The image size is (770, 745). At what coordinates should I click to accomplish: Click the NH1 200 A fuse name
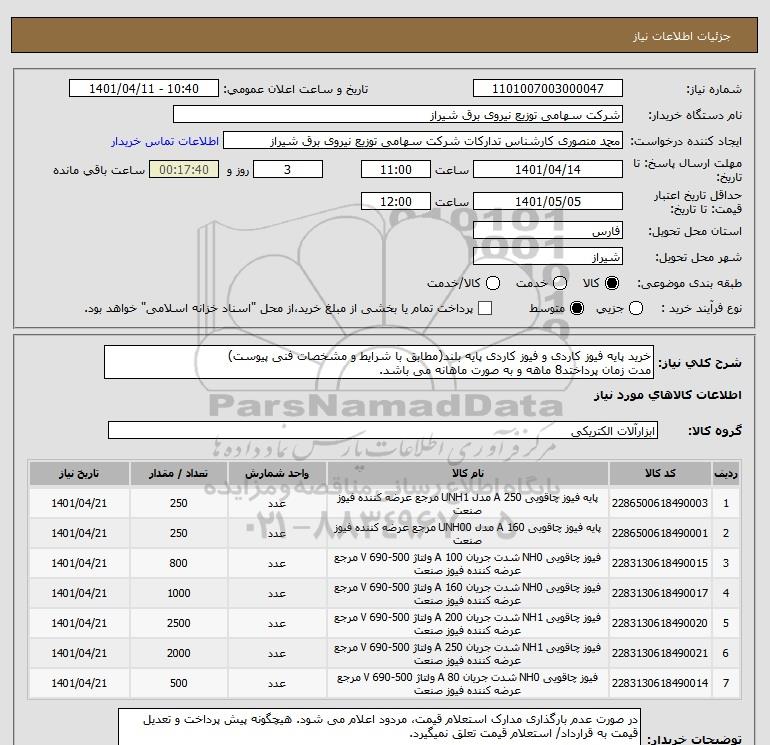(x=468, y=624)
